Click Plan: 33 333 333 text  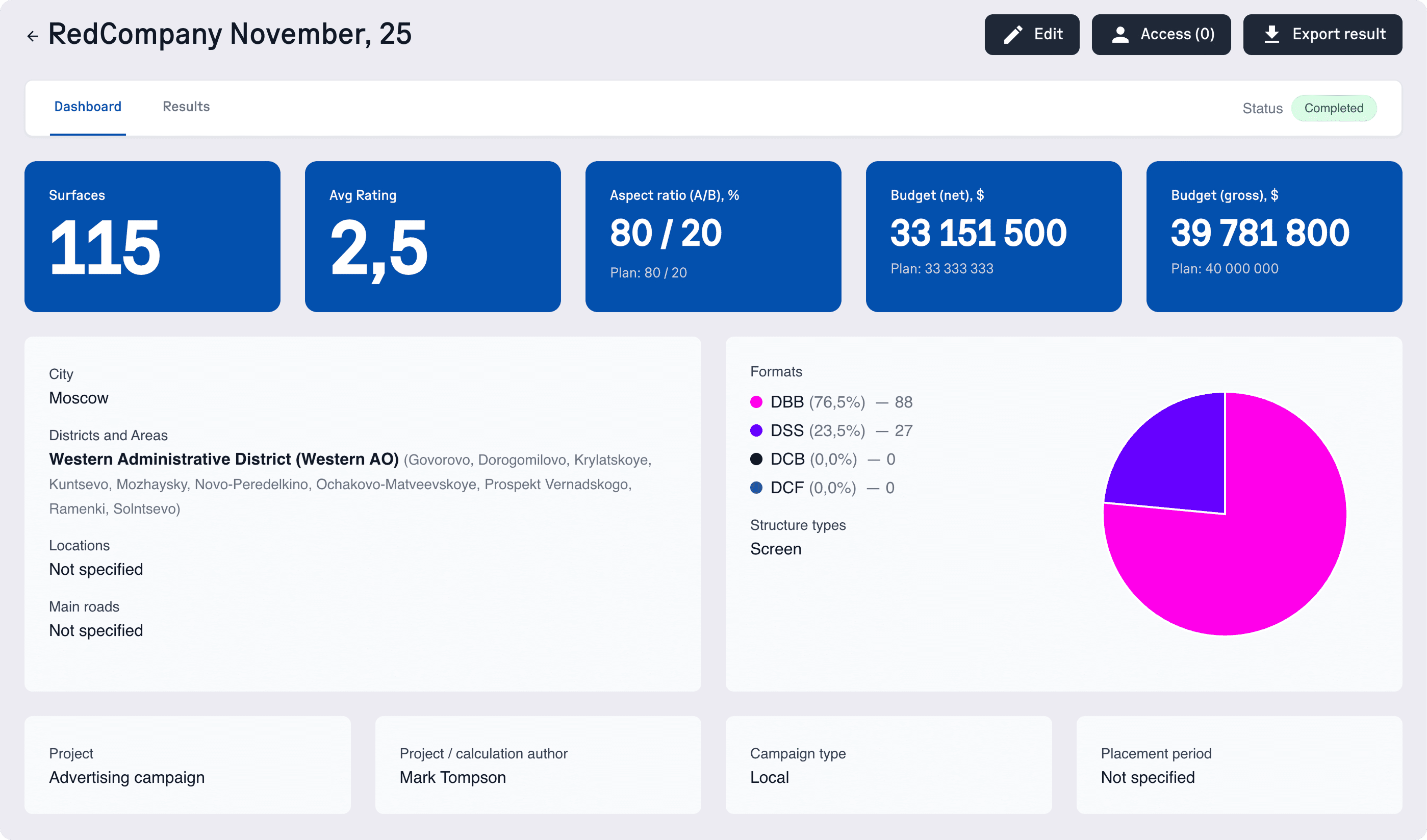(941, 268)
